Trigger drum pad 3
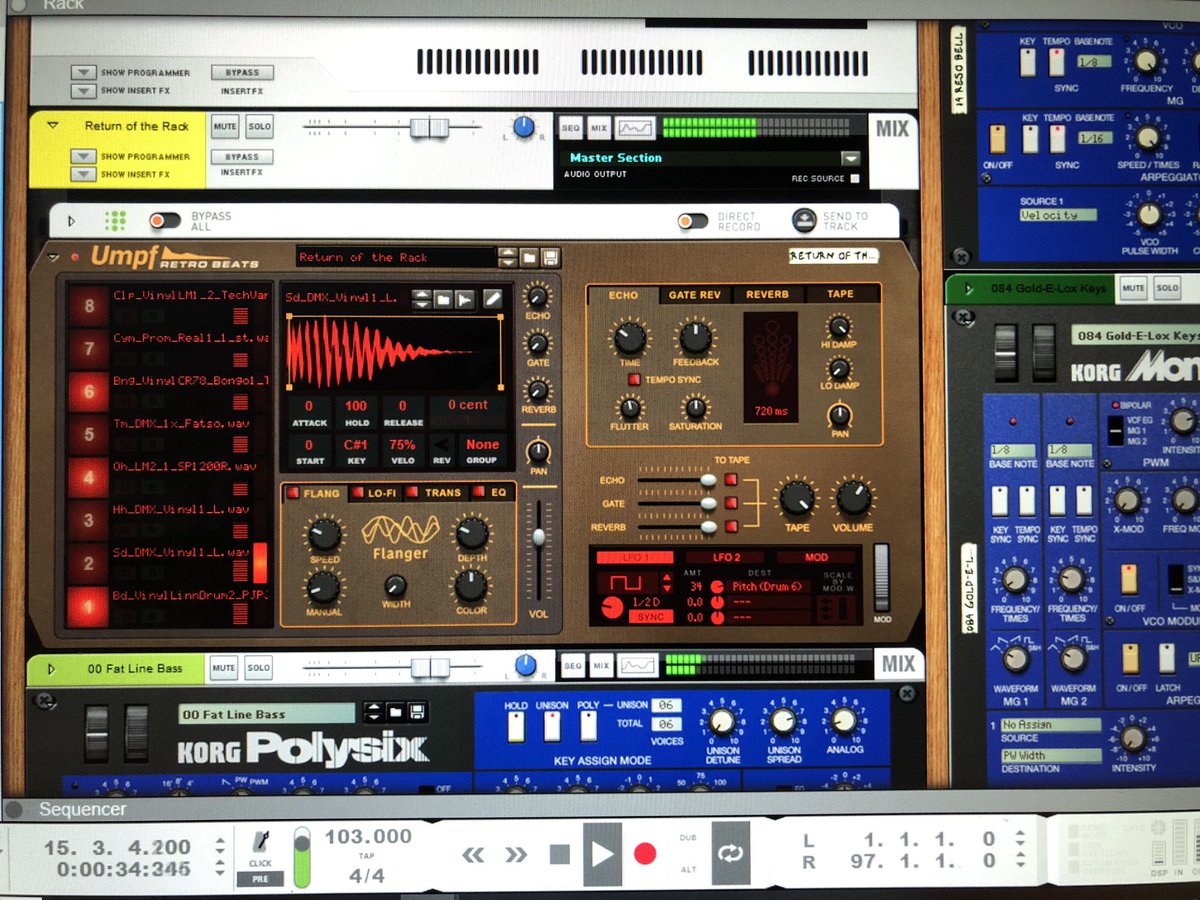 pyautogui.click(x=88, y=520)
